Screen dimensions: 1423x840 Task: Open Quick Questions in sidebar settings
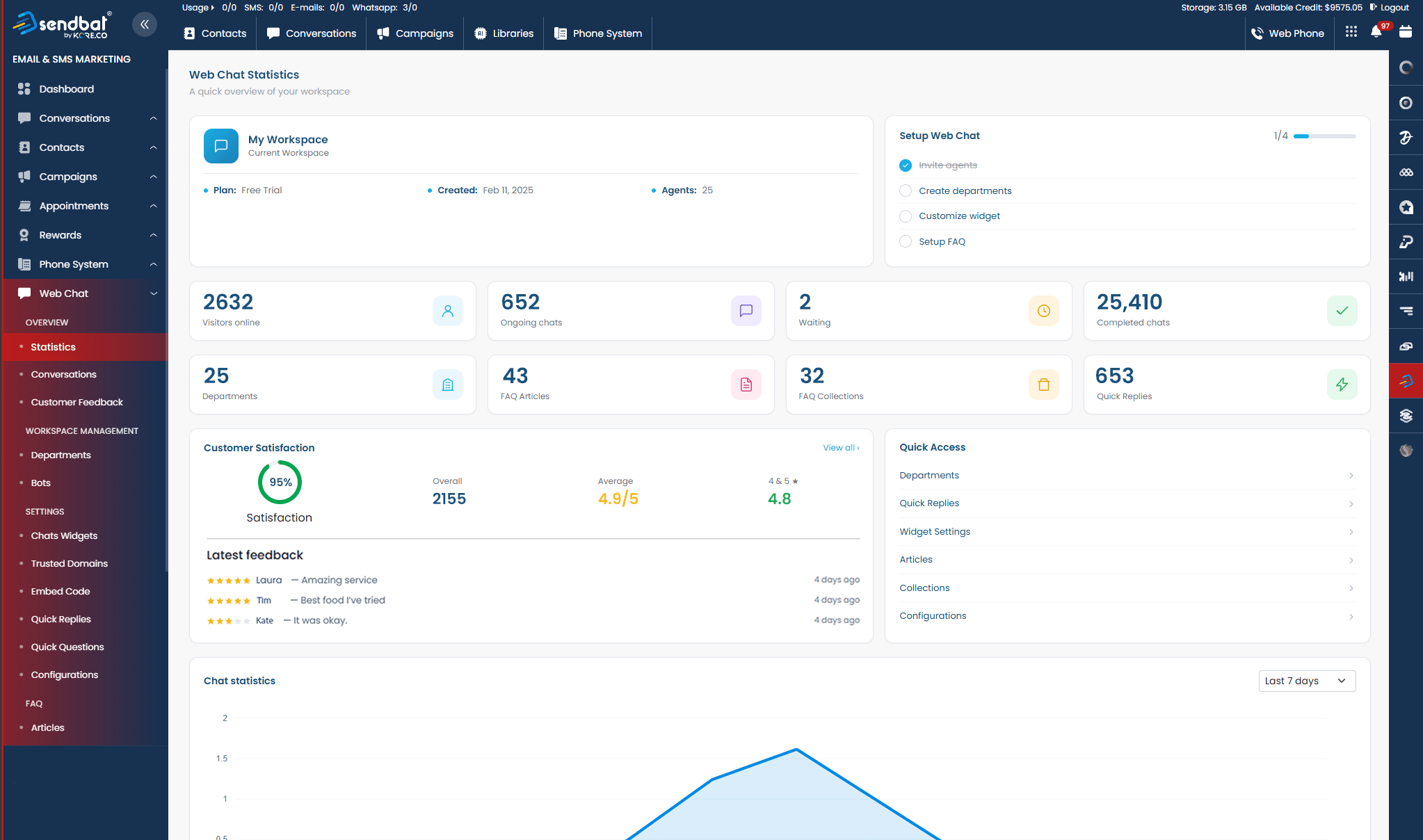click(x=67, y=647)
